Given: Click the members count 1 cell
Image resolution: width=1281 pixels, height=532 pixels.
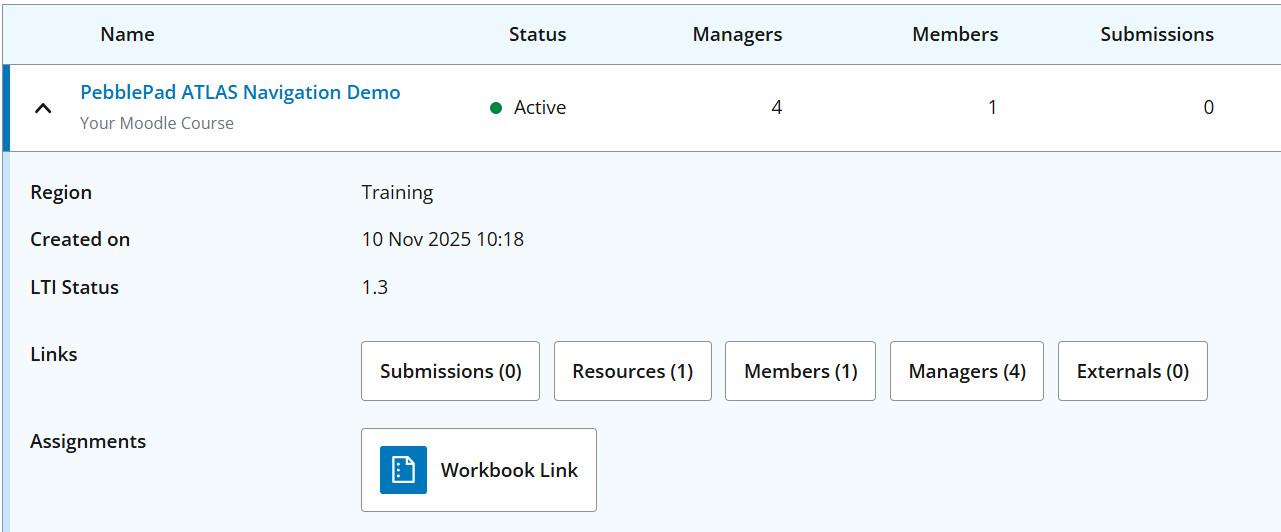Looking at the screenshot, I should pos(992,107).
